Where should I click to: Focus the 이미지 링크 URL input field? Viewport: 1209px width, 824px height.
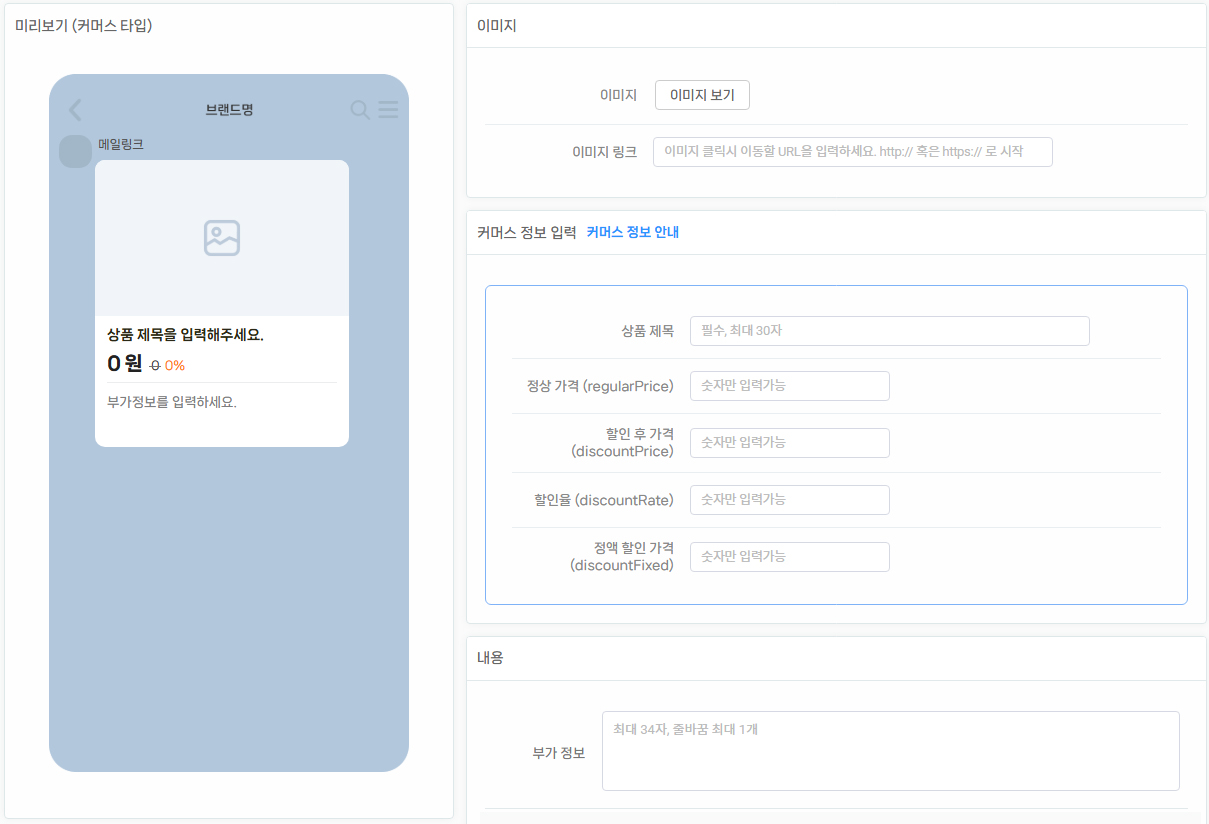tap(852, 152)
